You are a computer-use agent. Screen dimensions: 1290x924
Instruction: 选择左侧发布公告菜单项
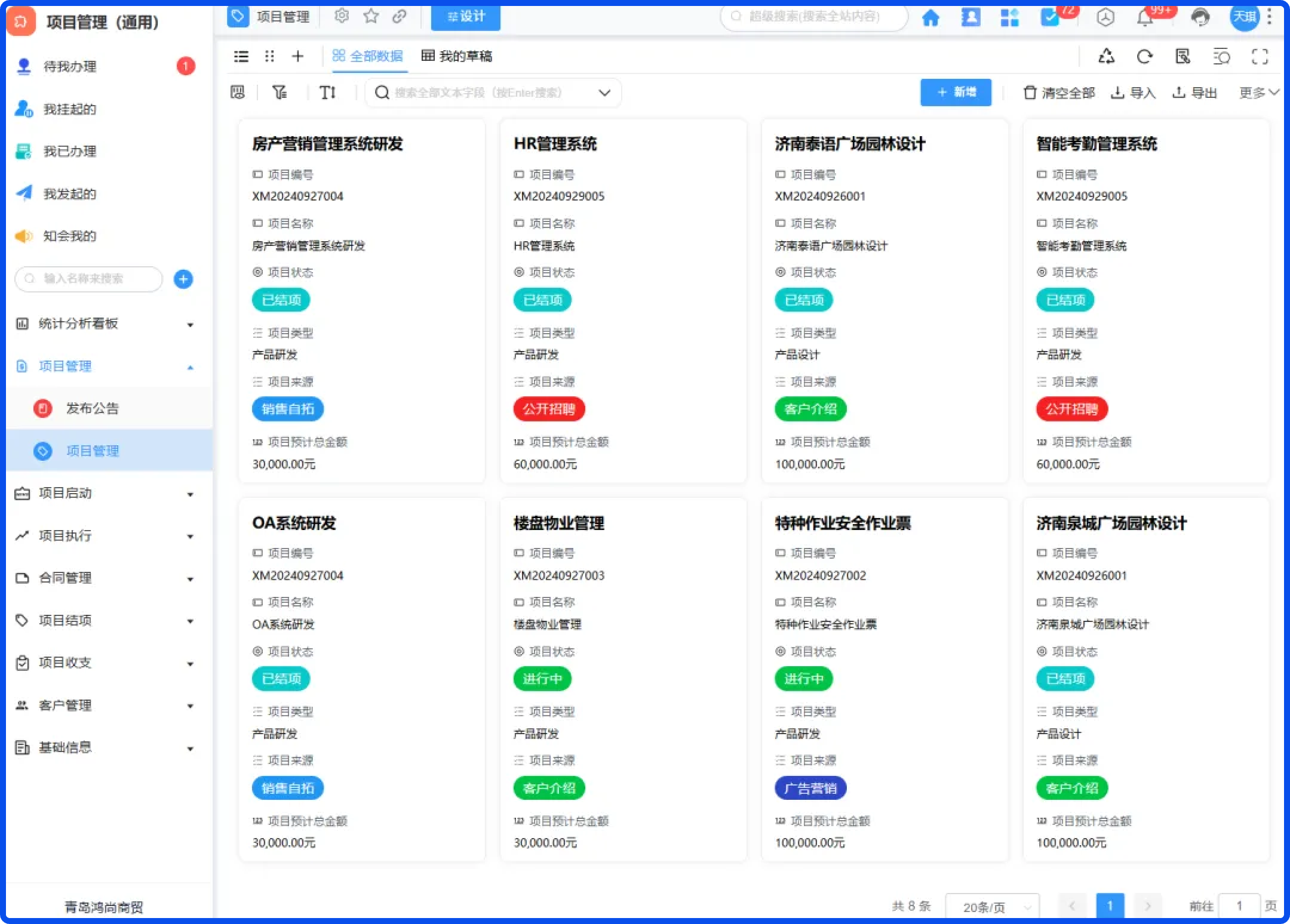point(93,408)
